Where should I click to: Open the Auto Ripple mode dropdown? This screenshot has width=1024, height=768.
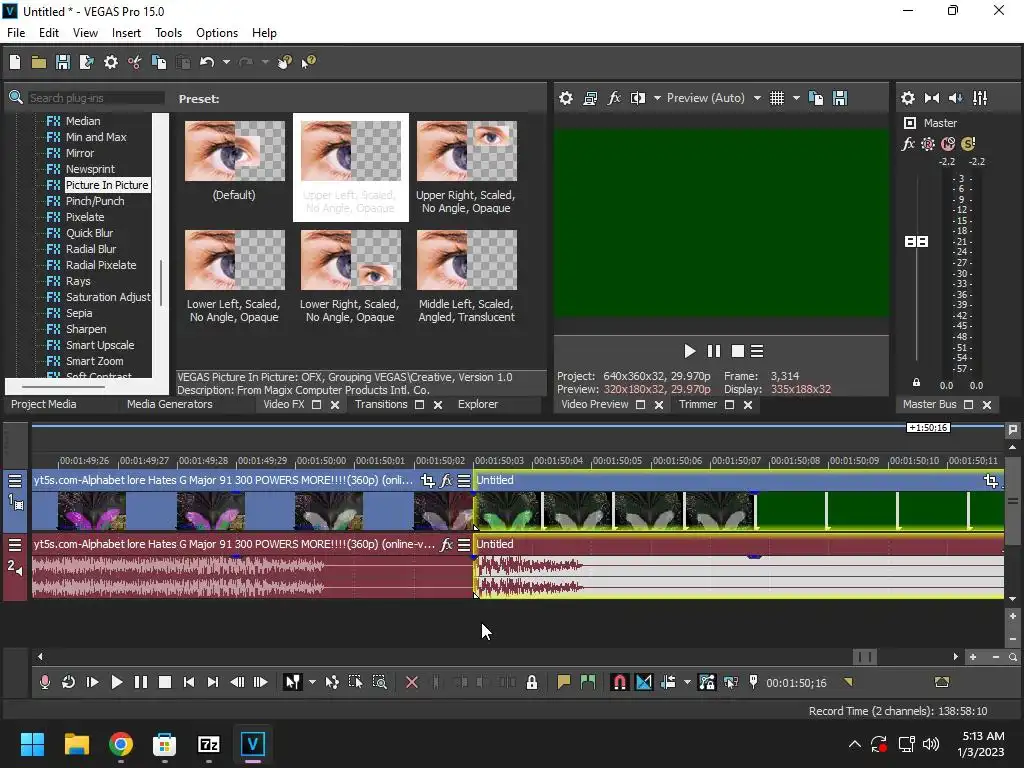(x=687, y=682)
